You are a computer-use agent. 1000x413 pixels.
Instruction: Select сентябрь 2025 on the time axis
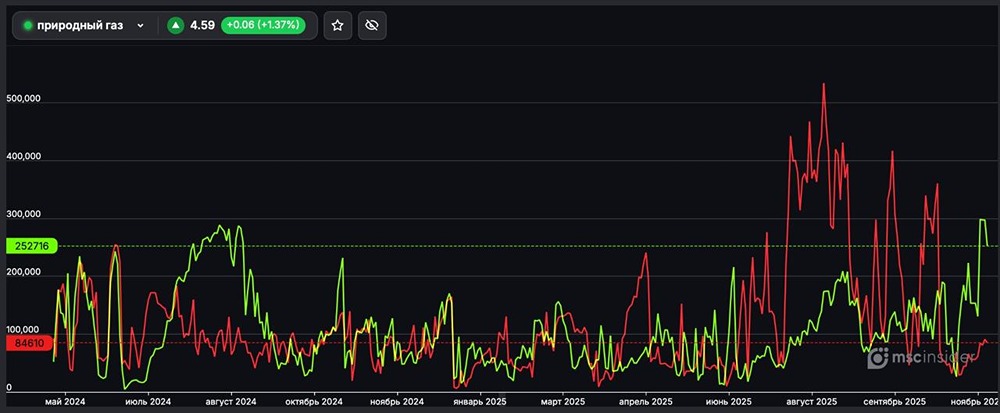896,402
